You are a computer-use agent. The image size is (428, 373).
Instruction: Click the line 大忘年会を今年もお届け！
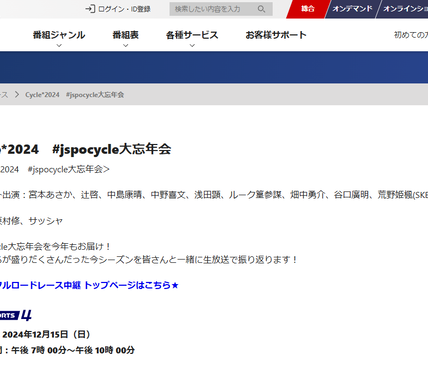coord(59,247)
